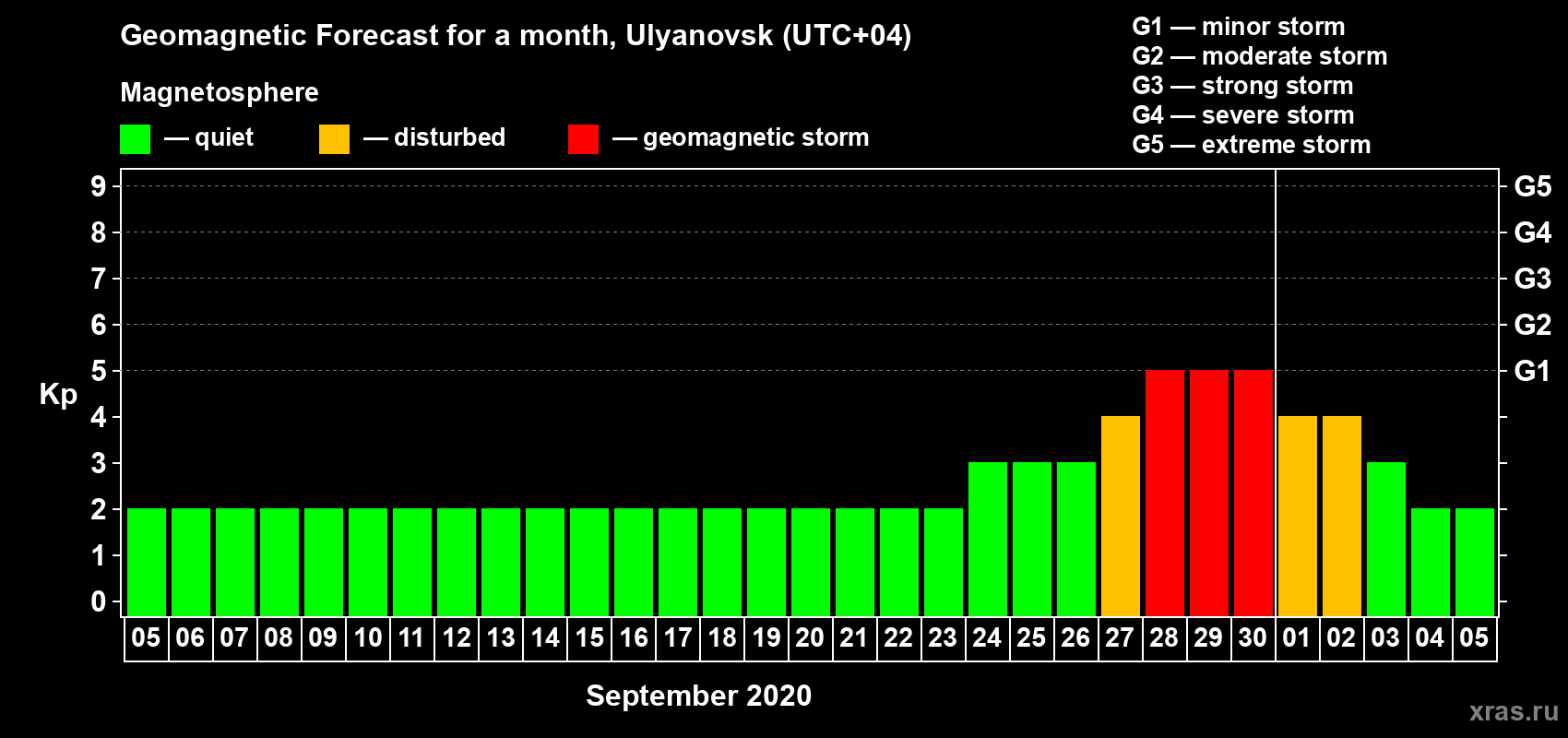Click the September 2020 month label
This screenshot has height=738, width=1568.
(x=699, y=696)
